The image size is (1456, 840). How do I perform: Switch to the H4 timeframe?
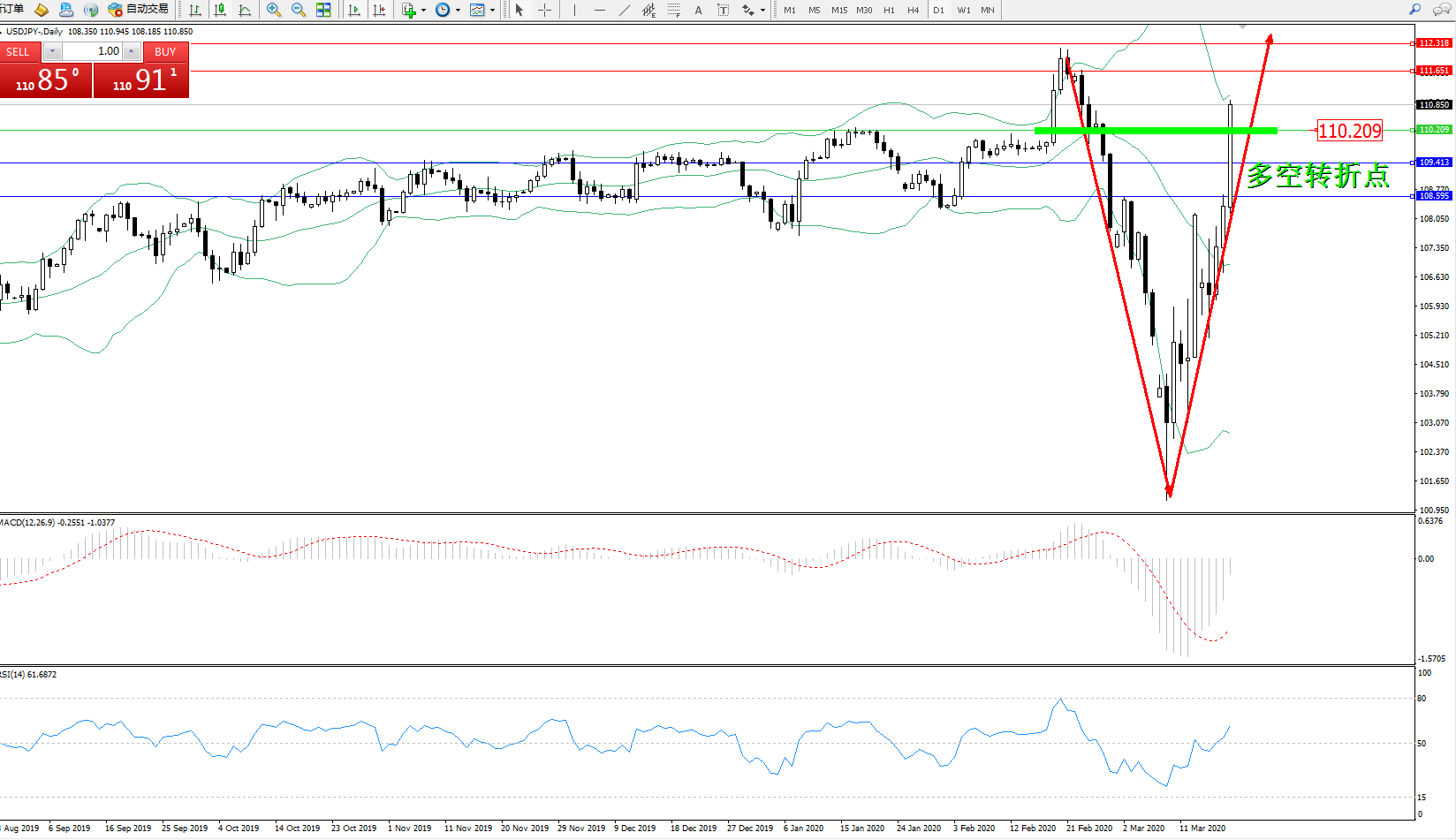click(x=914, y=10)
